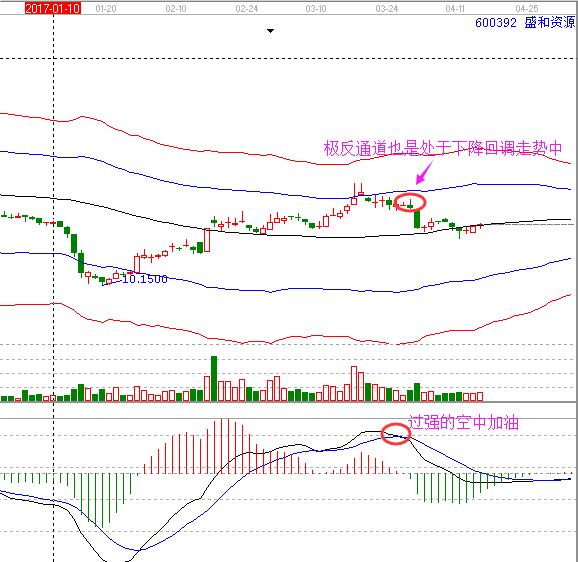Select the red highlighted date 2017-01-10
The width and height of the screenshot is (578, 562).
pyautogui.click(x=53, y=8)
